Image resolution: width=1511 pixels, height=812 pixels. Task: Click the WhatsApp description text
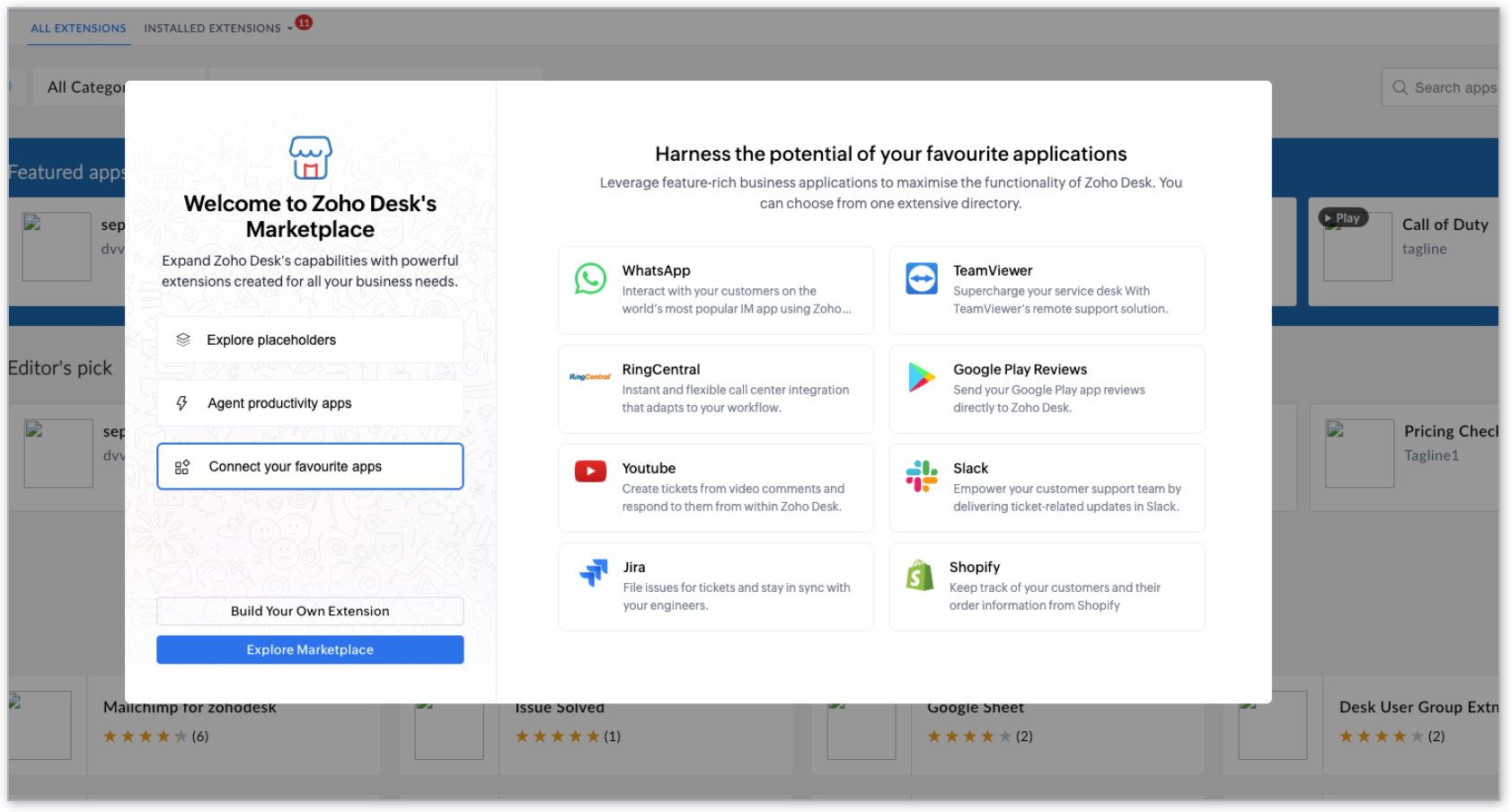tap(737, 300)
